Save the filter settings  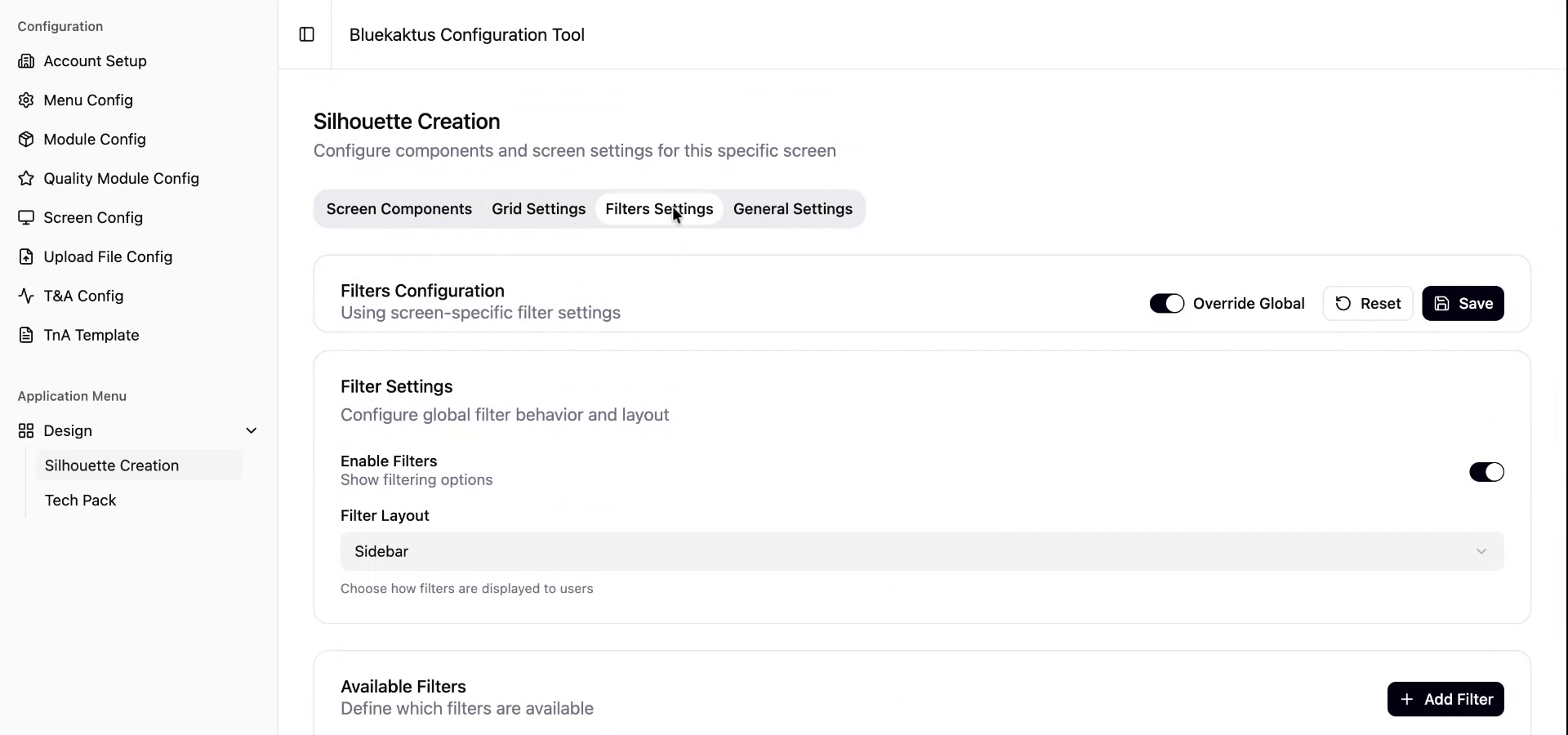(x=1463, y=303)
